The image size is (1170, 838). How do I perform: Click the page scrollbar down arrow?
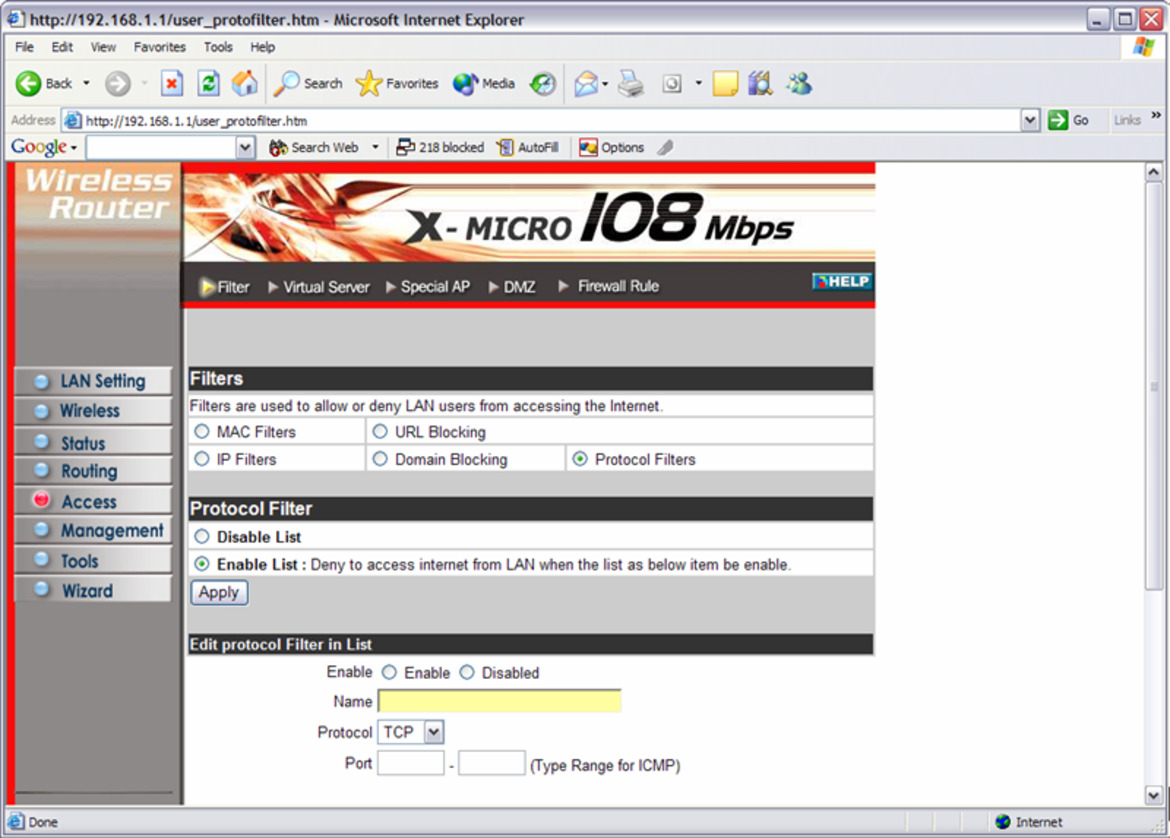coord(1154,795)
